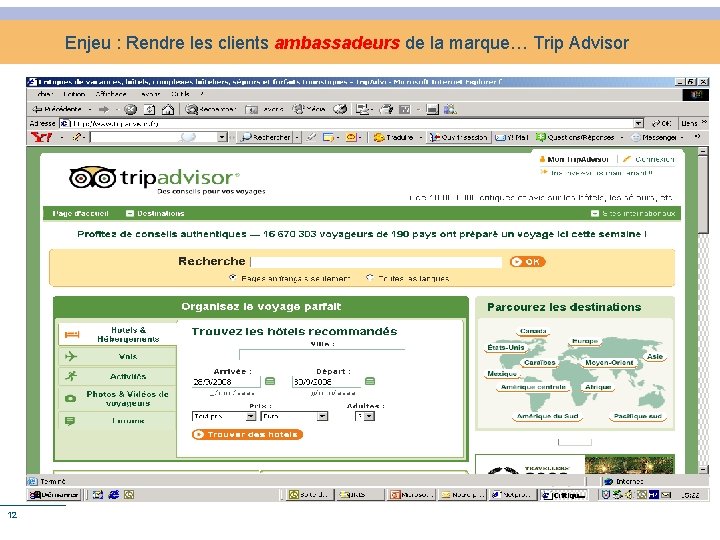Open the IE Rechercher search pane

[x=210, y=109]
